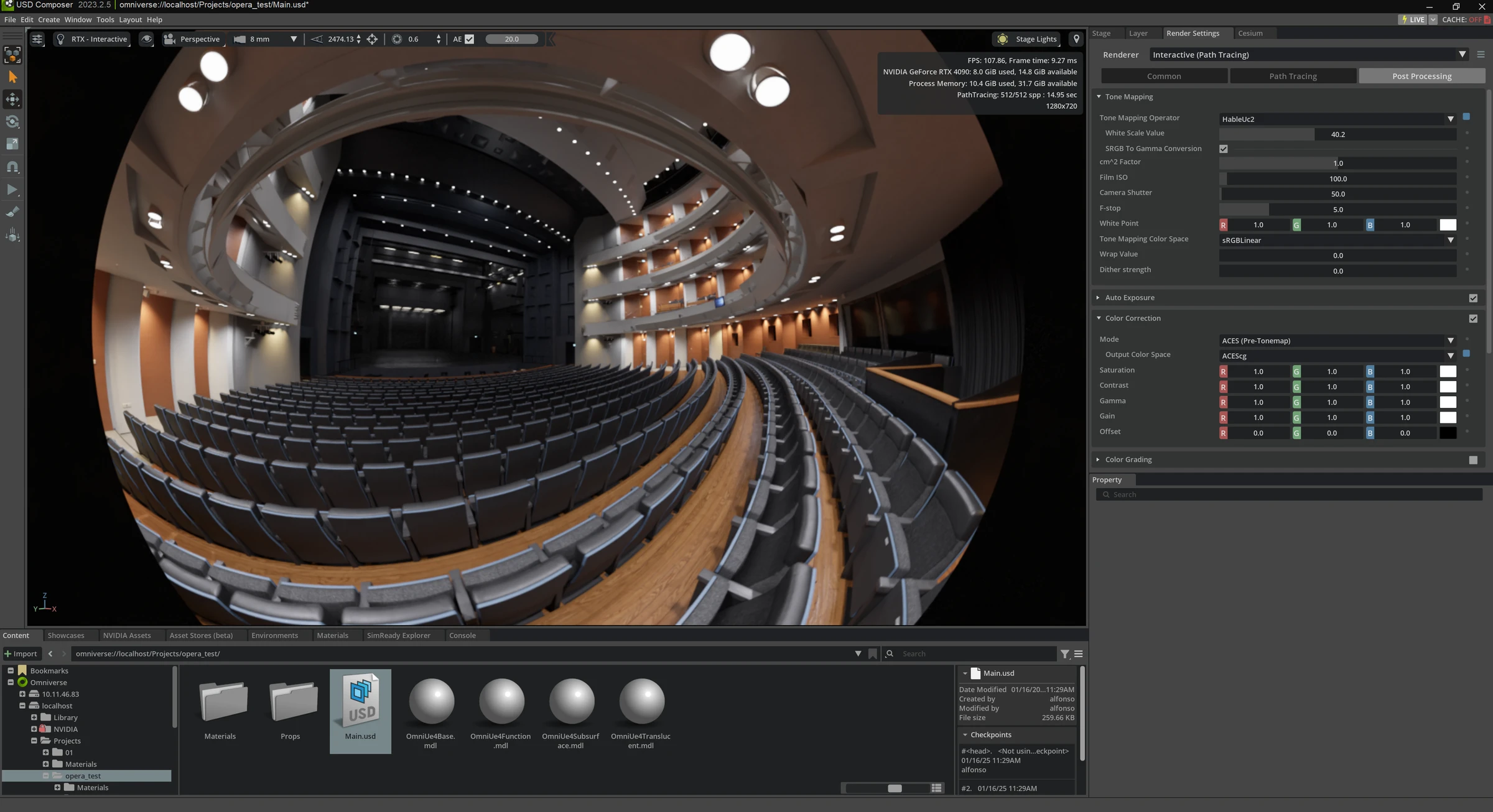Click the White Point color swatch
Screen dimensions: 1493x812
click(1448, 225)
